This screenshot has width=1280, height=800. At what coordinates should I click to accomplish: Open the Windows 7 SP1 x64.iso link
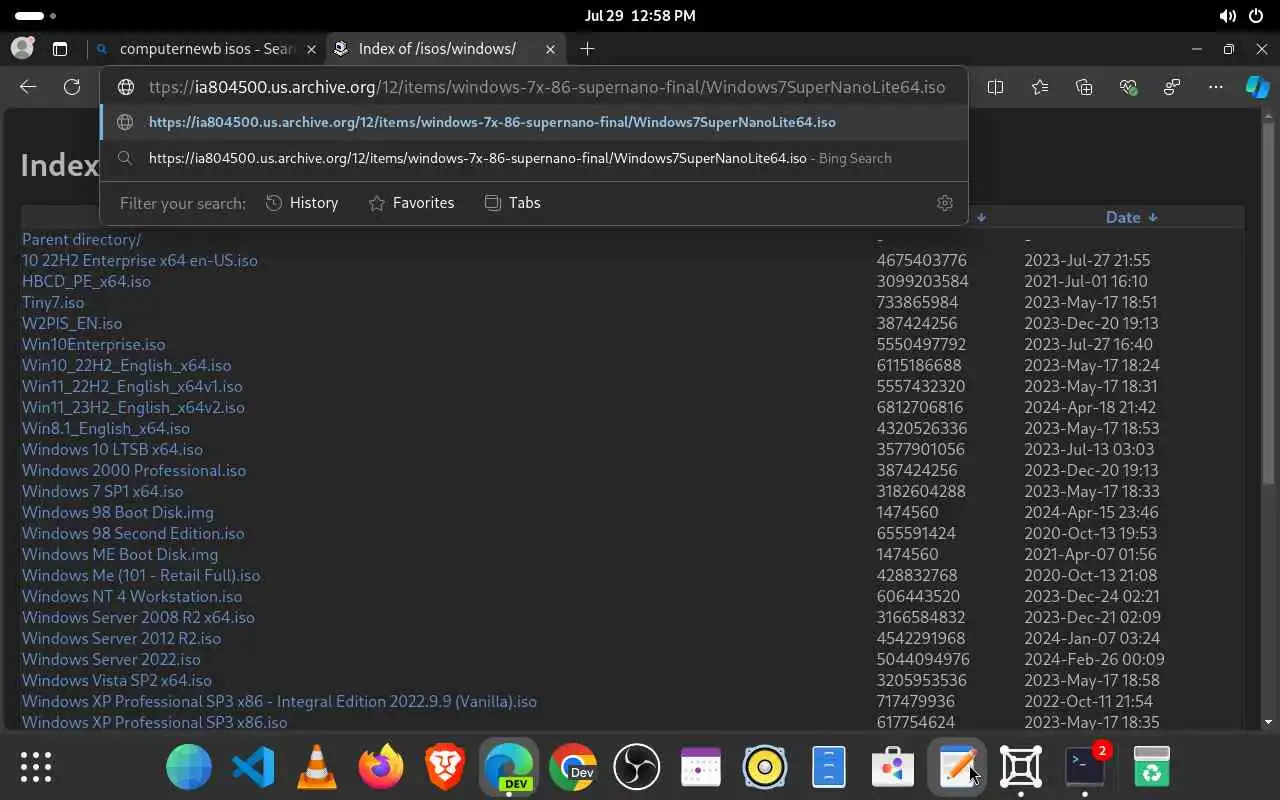pyautogui.click(x=103, y=491)
